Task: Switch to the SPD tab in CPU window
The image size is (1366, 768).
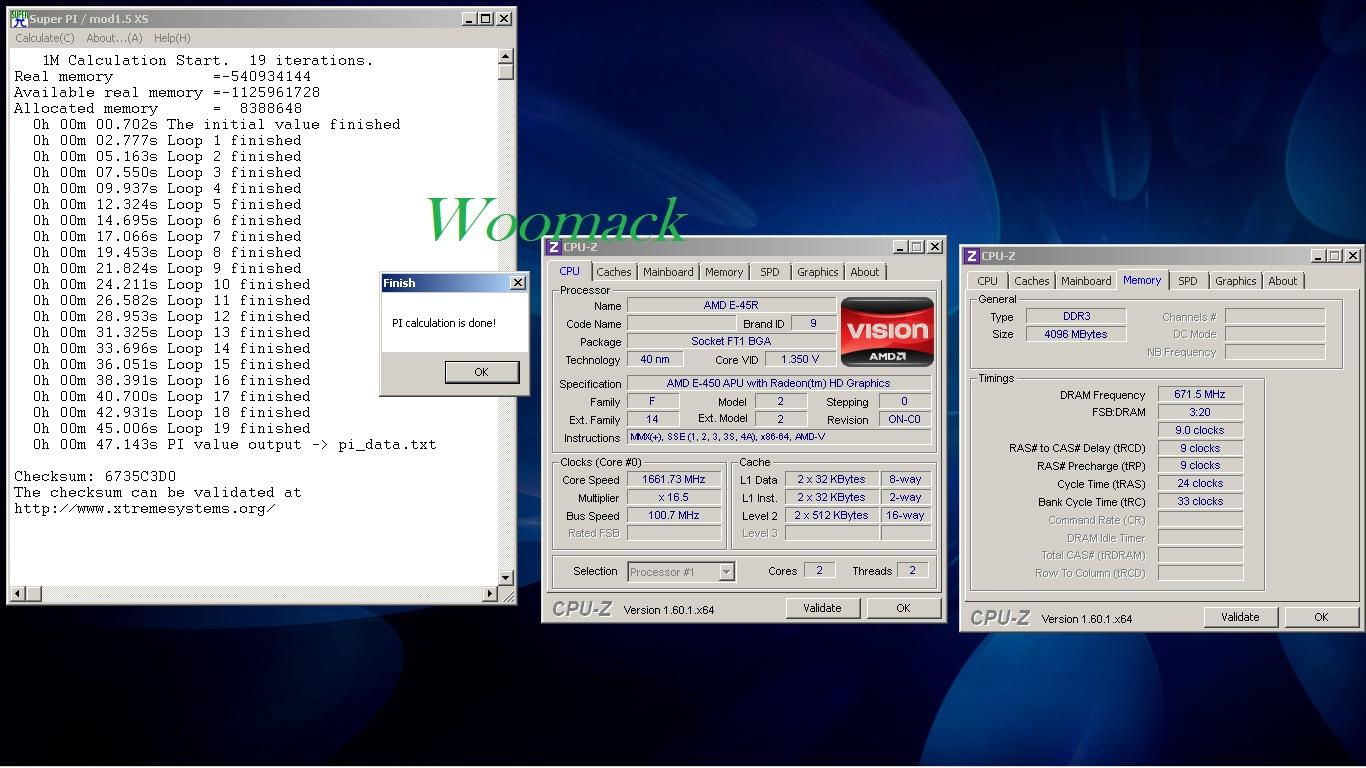Action: point(769,272)
